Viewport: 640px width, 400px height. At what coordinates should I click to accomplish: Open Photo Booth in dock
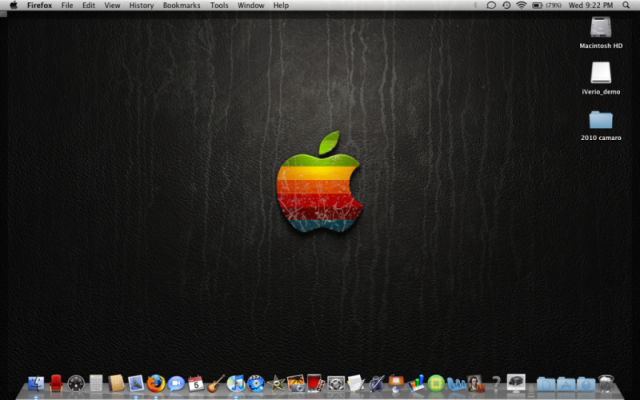click(x=316, y=383)
